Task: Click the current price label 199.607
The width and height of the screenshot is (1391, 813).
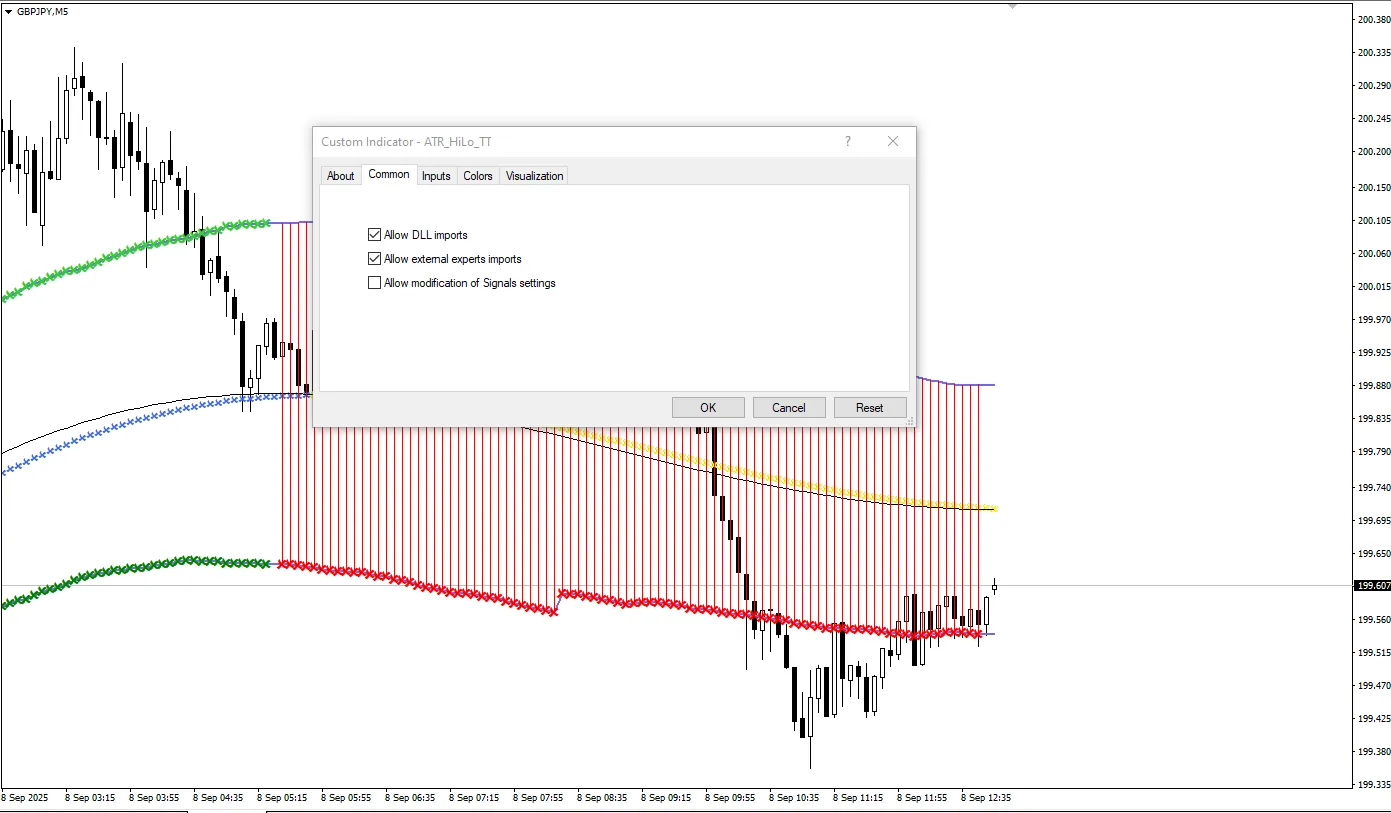Action: [x=1372, y=586]
